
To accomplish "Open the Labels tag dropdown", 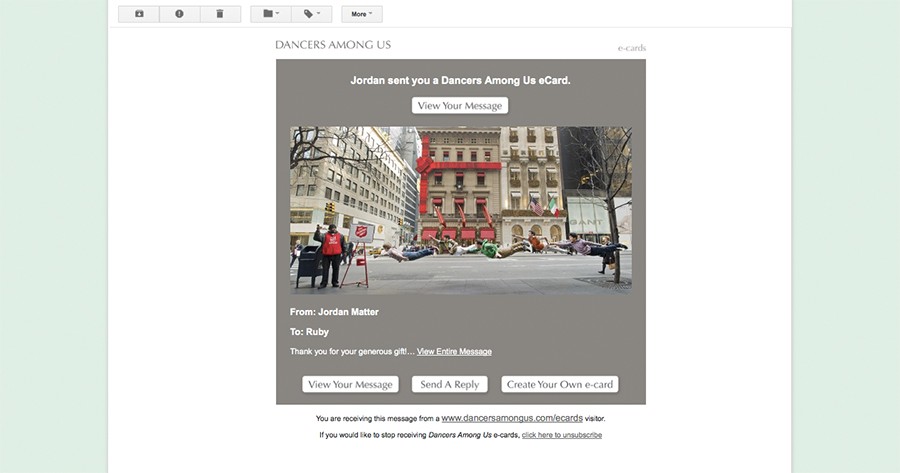I will click(312, 14).
